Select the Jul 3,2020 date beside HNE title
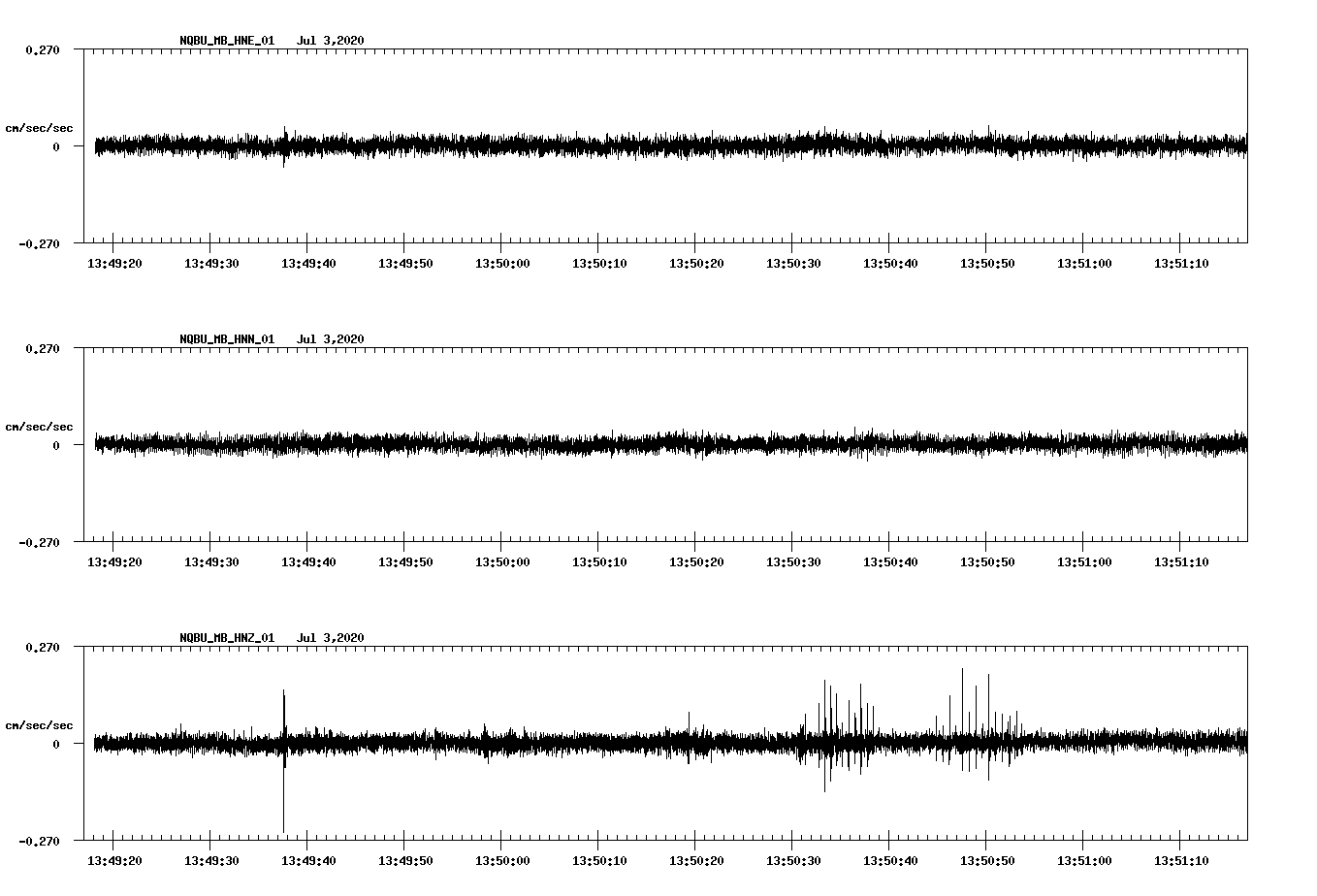The width and height of the screenshot is (1317, 896). 331,41
